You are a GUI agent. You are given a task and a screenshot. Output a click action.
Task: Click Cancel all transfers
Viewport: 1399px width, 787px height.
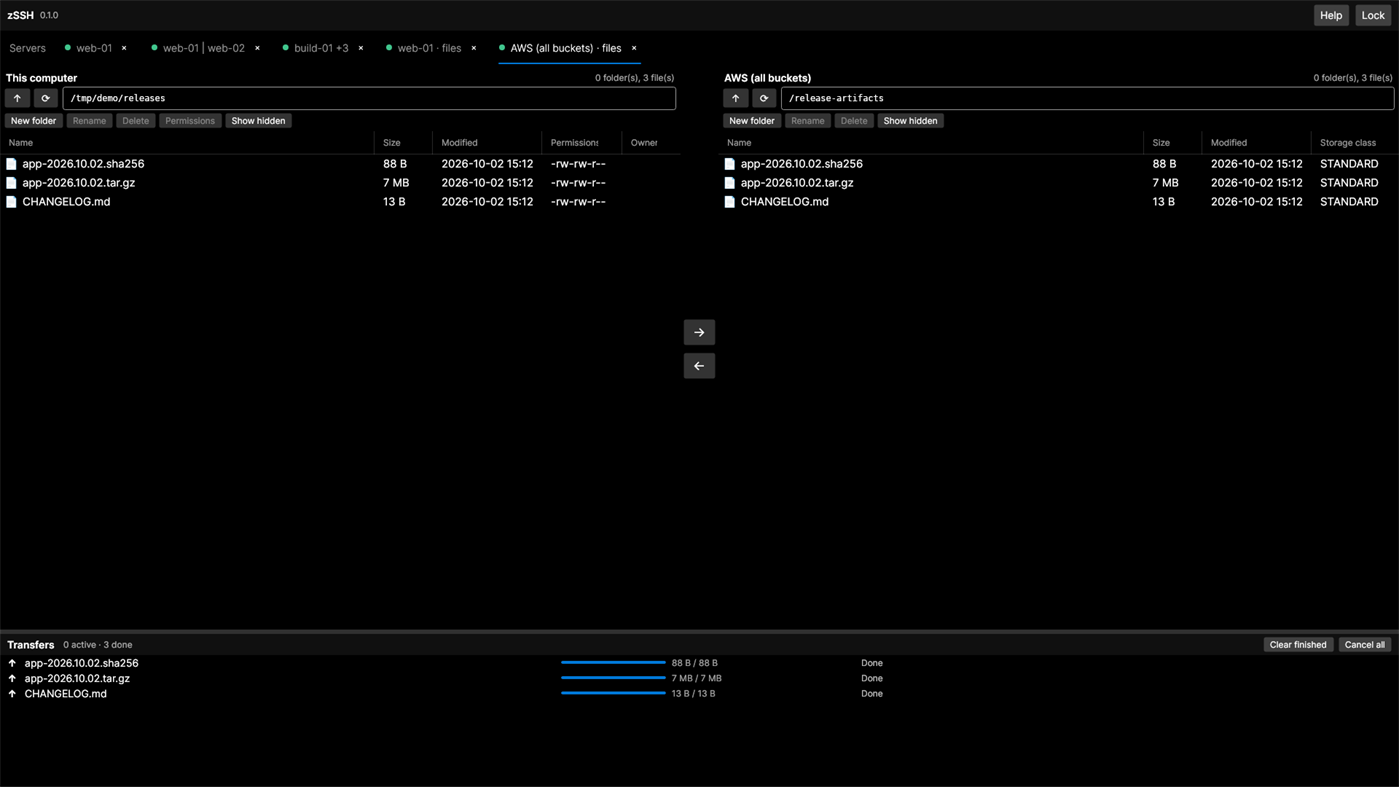1365,645
